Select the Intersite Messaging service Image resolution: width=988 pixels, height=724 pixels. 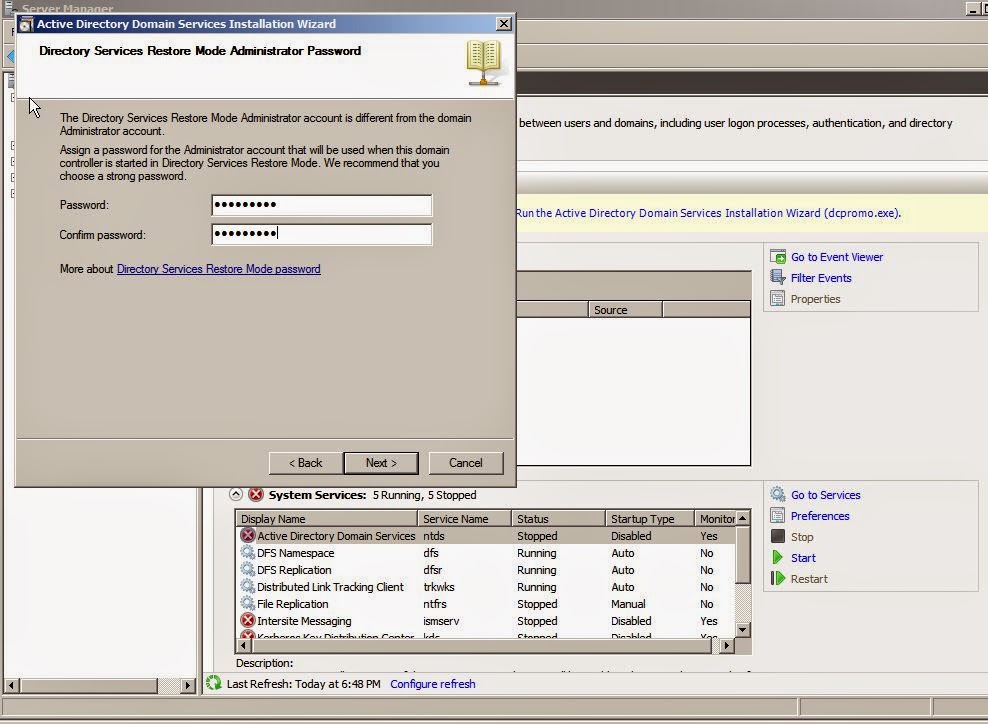(x=486, y=621)
